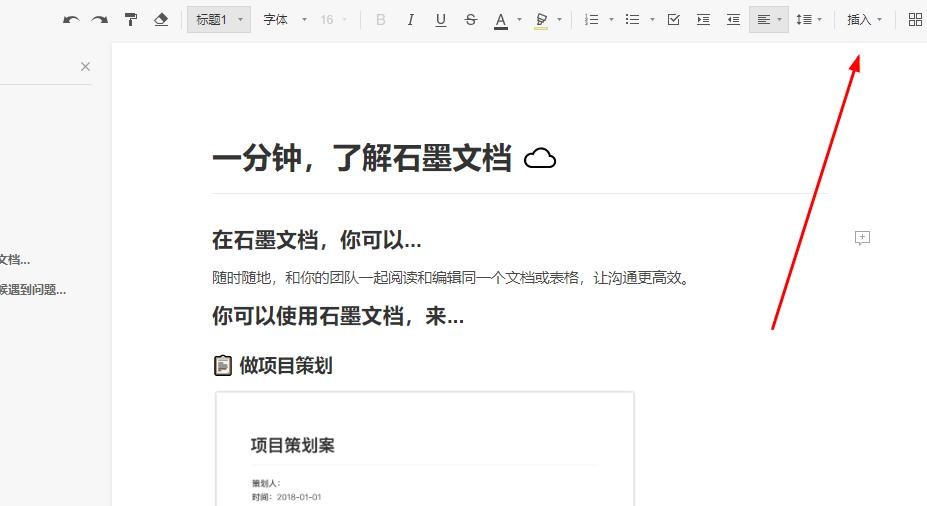Close the left outline panel
The width and height of the screenshot is (927, 506).
coord(85,67)
